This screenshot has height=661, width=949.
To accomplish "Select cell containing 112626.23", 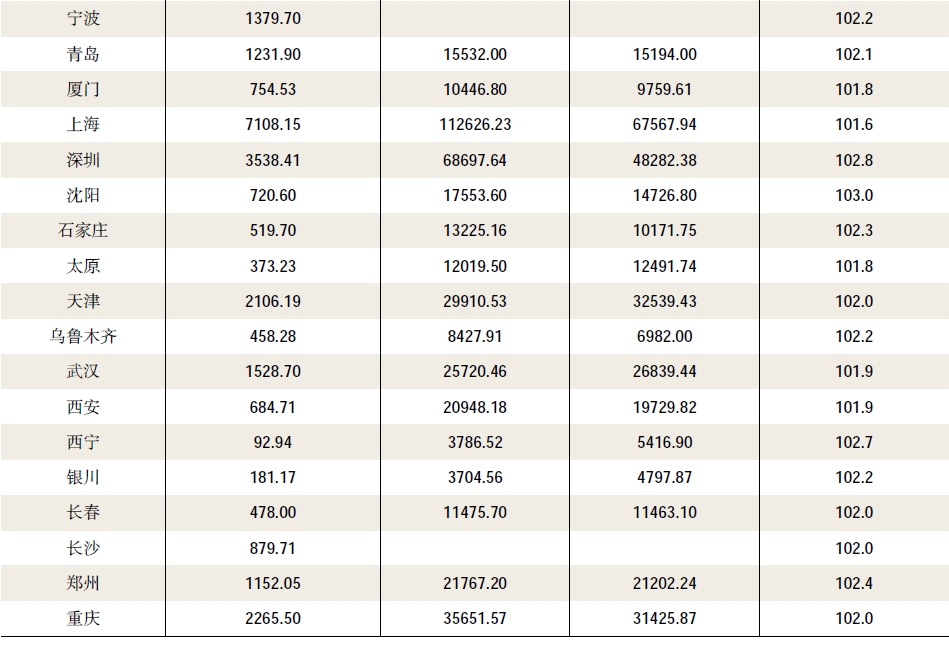I will 475,125.
